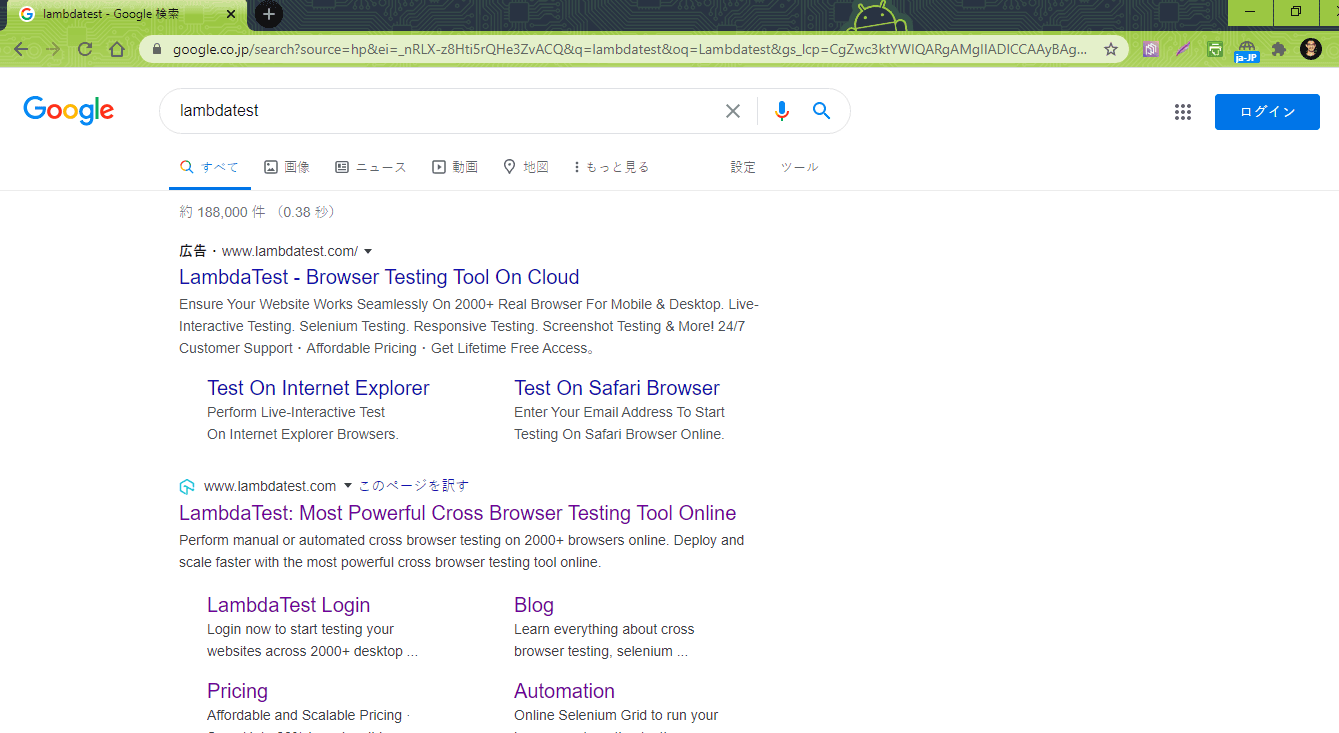Image resolution: width=1339 pixels, height=733 pixels.
Task: Bookmark this page with the star icon
Action: click(1110, 49)
